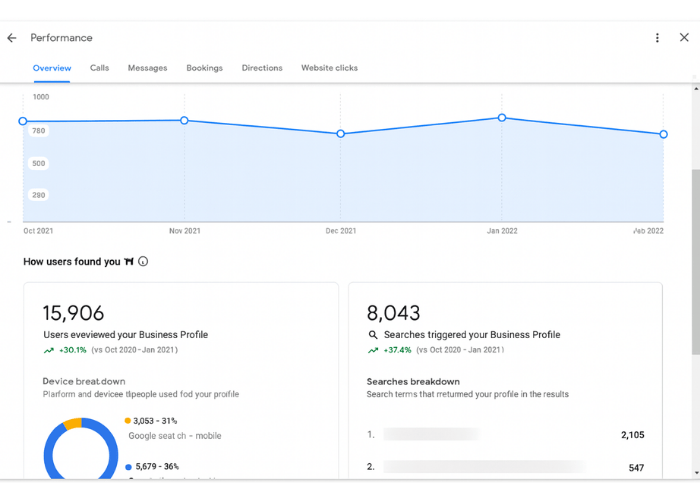Click the flag icon after How users found you
The image size is (700, 500).
click(128, 262)
